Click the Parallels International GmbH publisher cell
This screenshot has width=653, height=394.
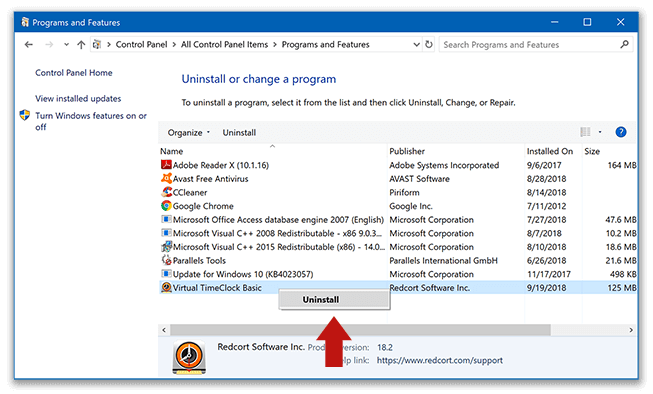[444, 260]
